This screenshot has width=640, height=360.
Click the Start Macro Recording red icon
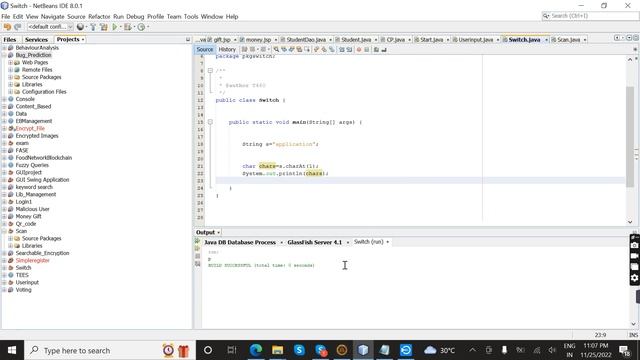359,50
